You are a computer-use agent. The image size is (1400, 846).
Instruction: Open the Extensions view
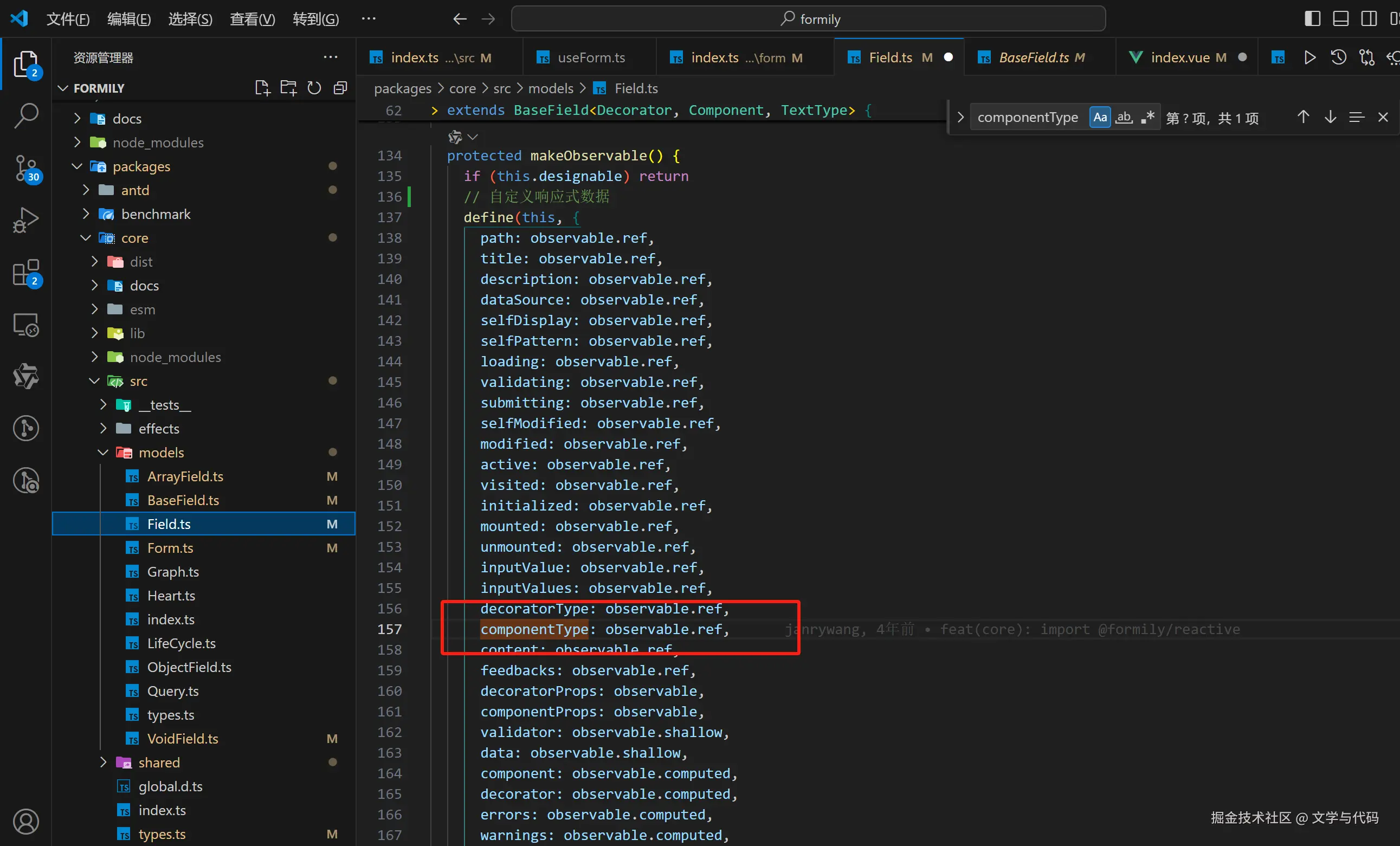tap(26, 273)
